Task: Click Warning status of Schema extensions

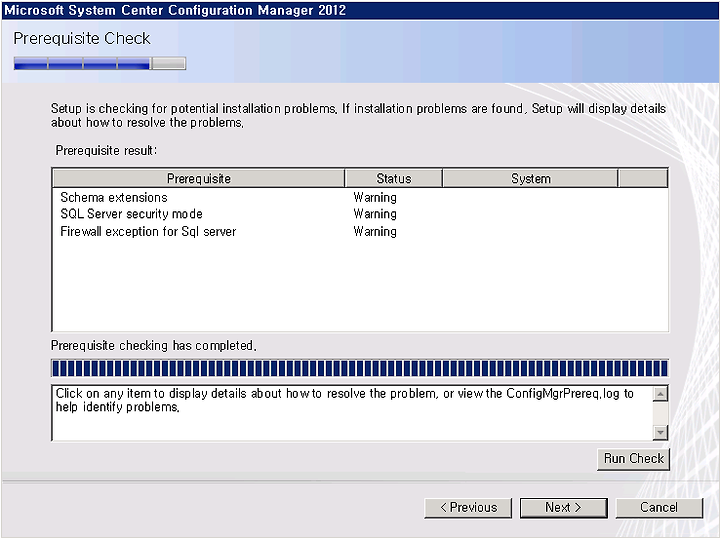Action: pos(375,197)
